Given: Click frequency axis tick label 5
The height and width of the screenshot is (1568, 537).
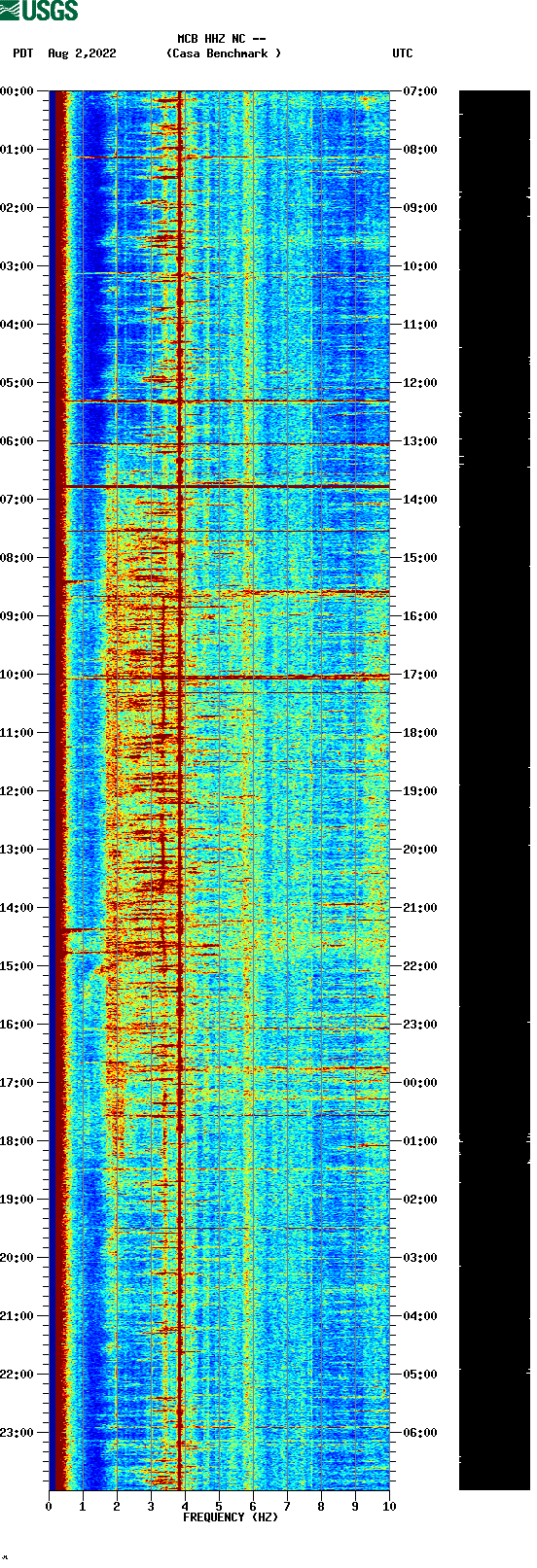Looking at the screenshot, I should [219, 1507].
